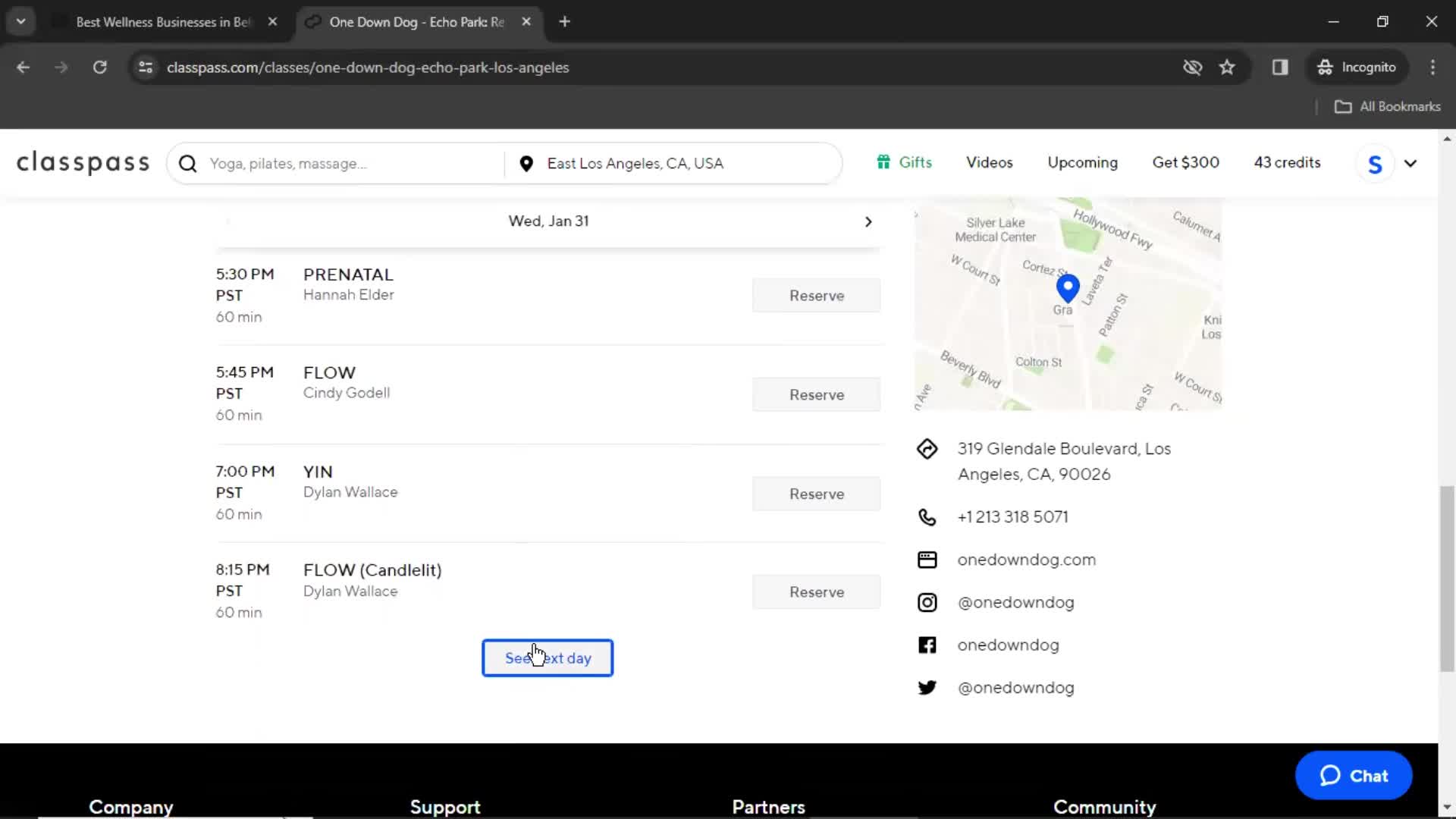This screenshot has height=819, width=1456.
Task: Toggle the browser side panel
Action: [1280, 67]
